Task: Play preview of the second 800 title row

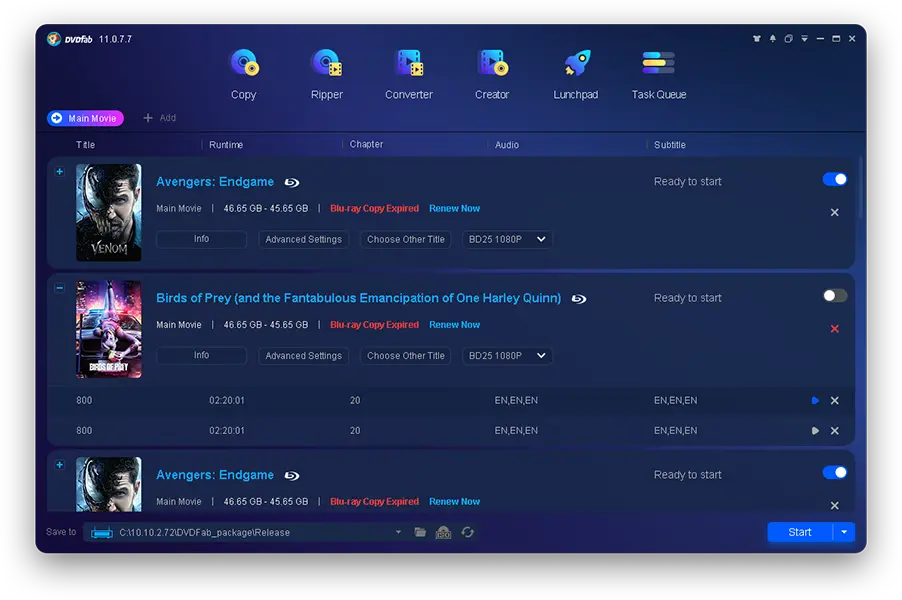Action: click(x=815, y=430)
